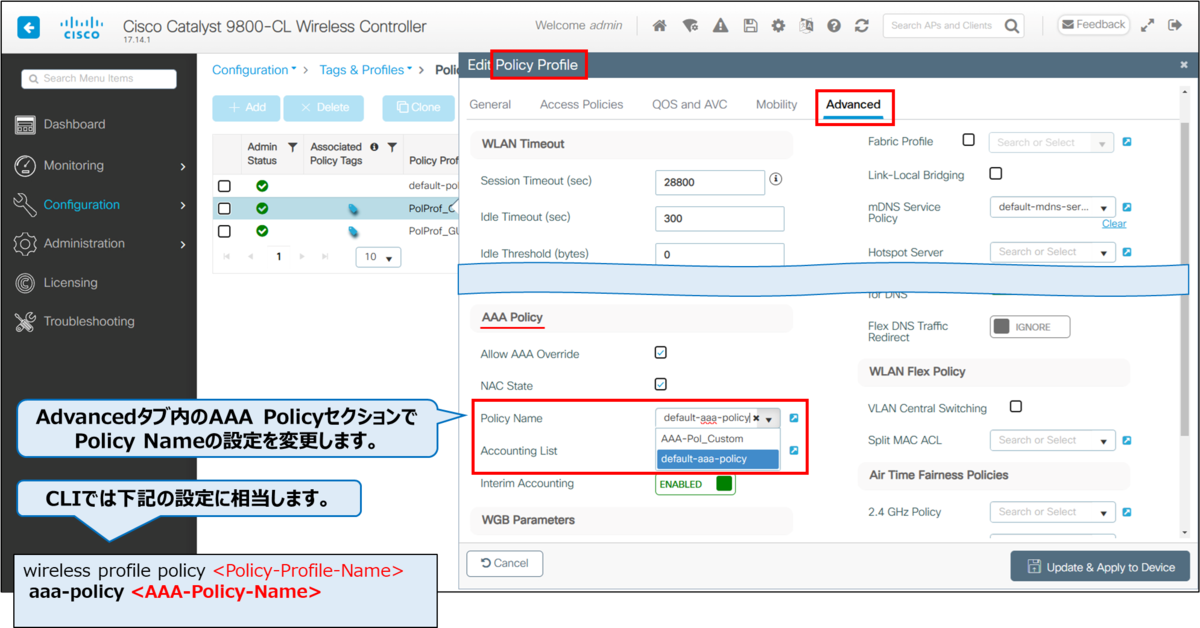Screen dimensions: 1200x628
Task: Click Update & Apply to Device button
Action: pos(1100,566)
